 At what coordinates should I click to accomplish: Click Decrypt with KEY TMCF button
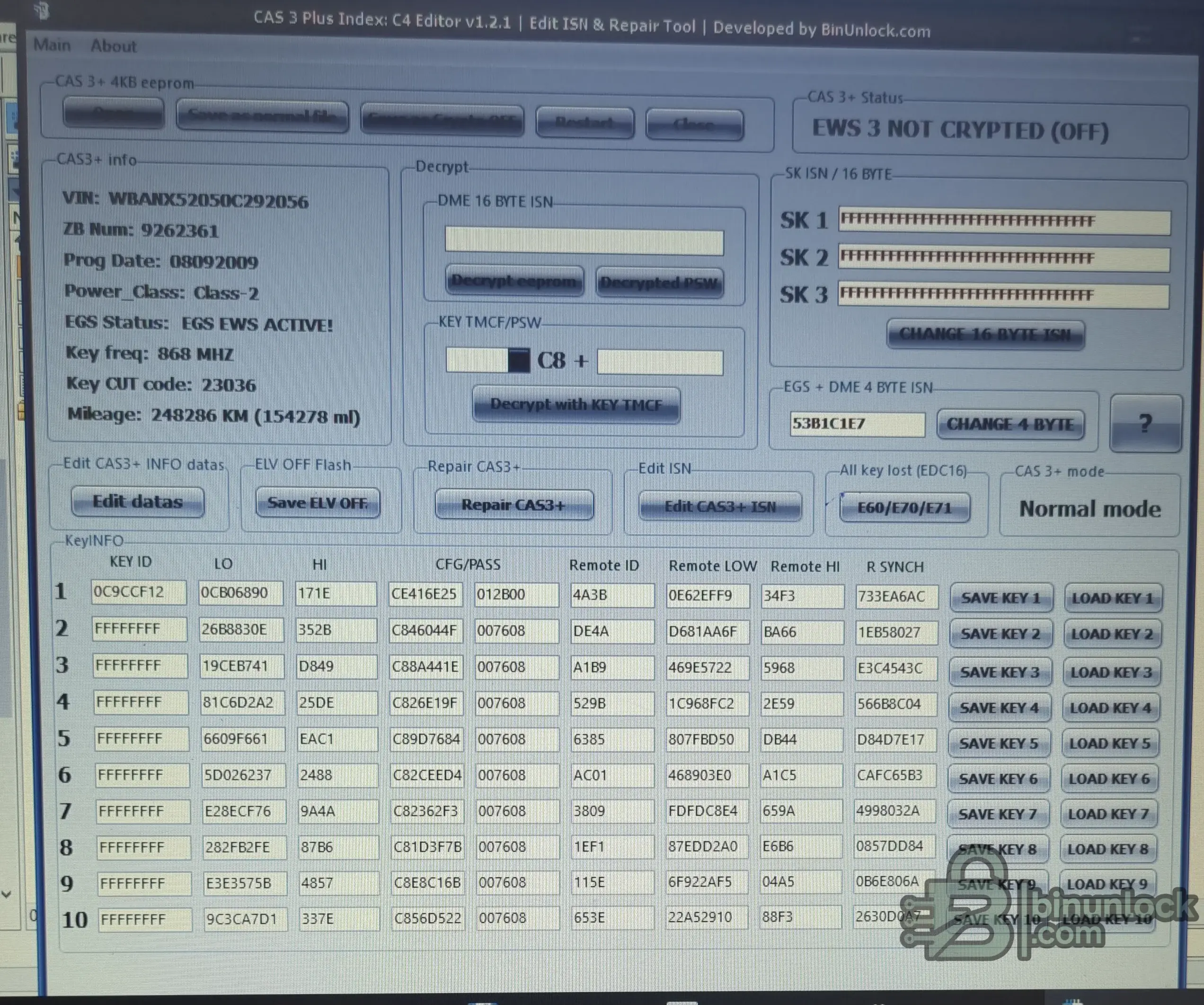click(577, 405)
